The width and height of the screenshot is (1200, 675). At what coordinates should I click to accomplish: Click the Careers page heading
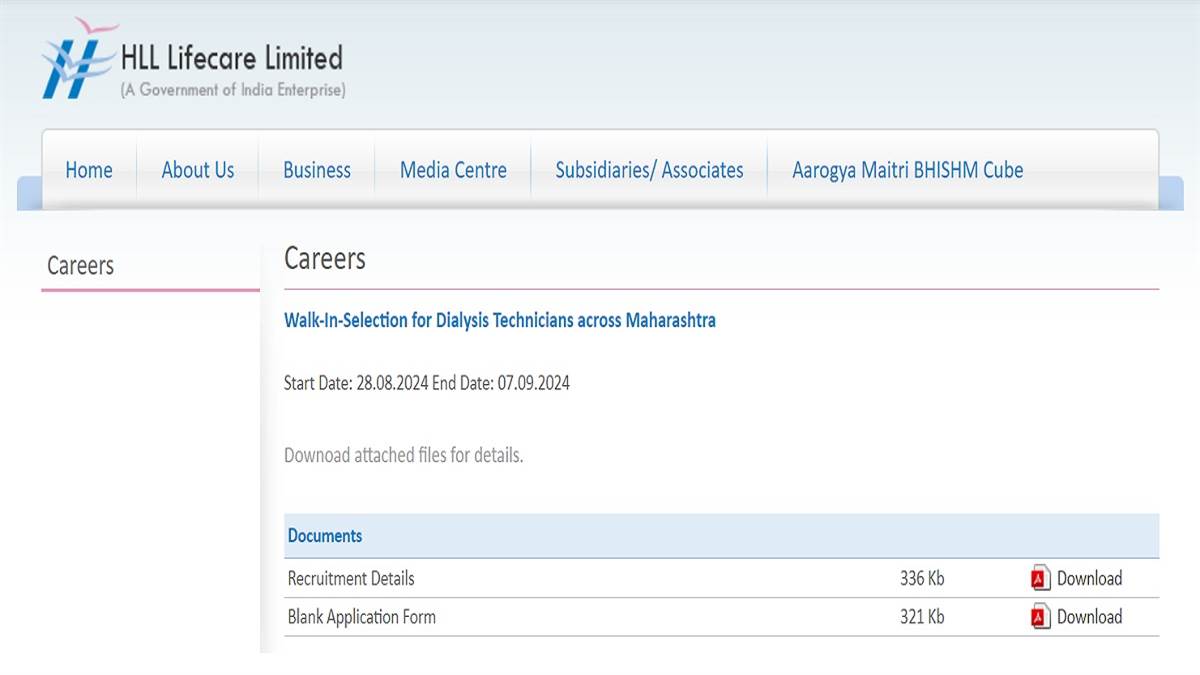point(325,258)
